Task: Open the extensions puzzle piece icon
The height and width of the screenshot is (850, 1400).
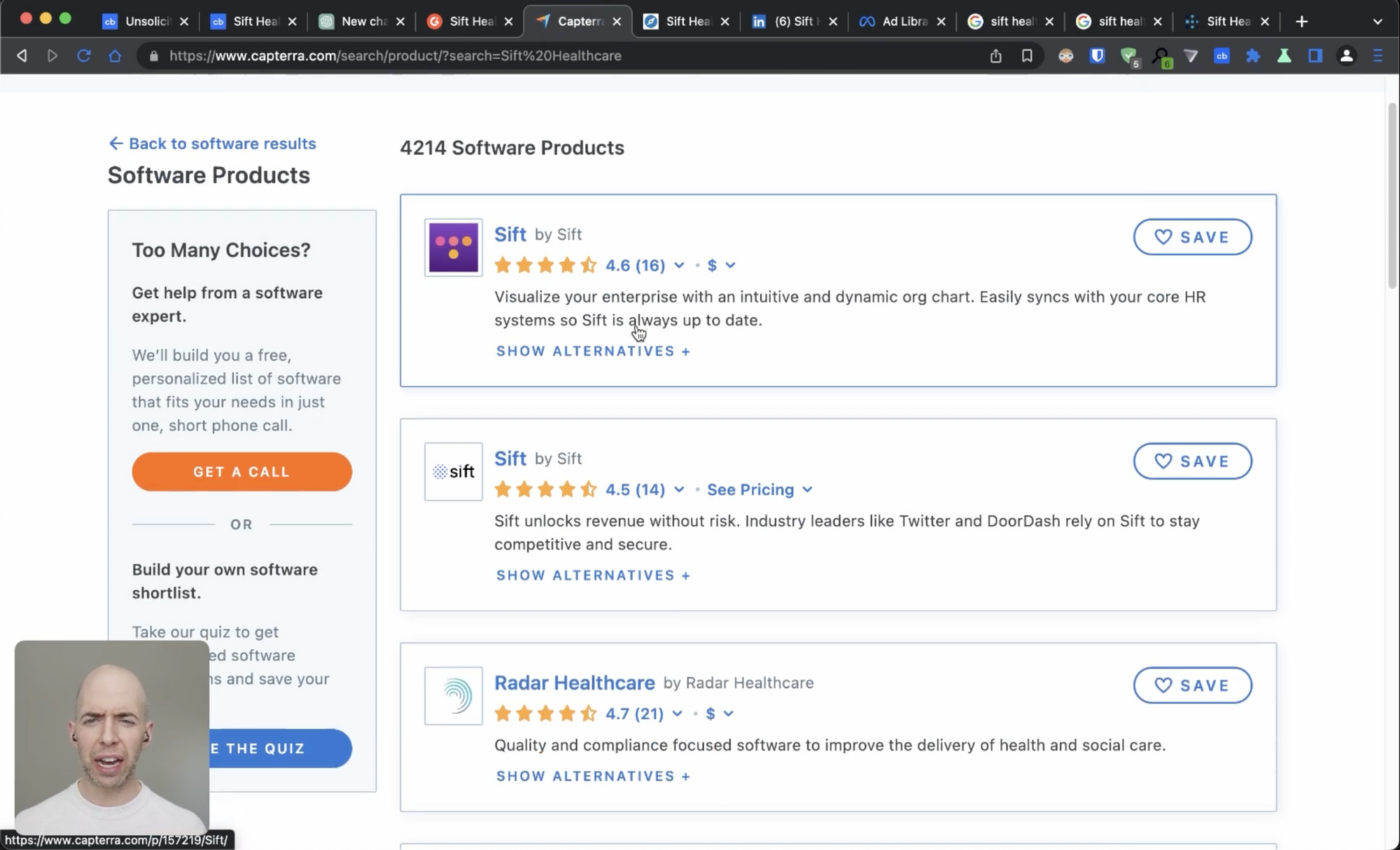Action: click(x=1253, y=55)
